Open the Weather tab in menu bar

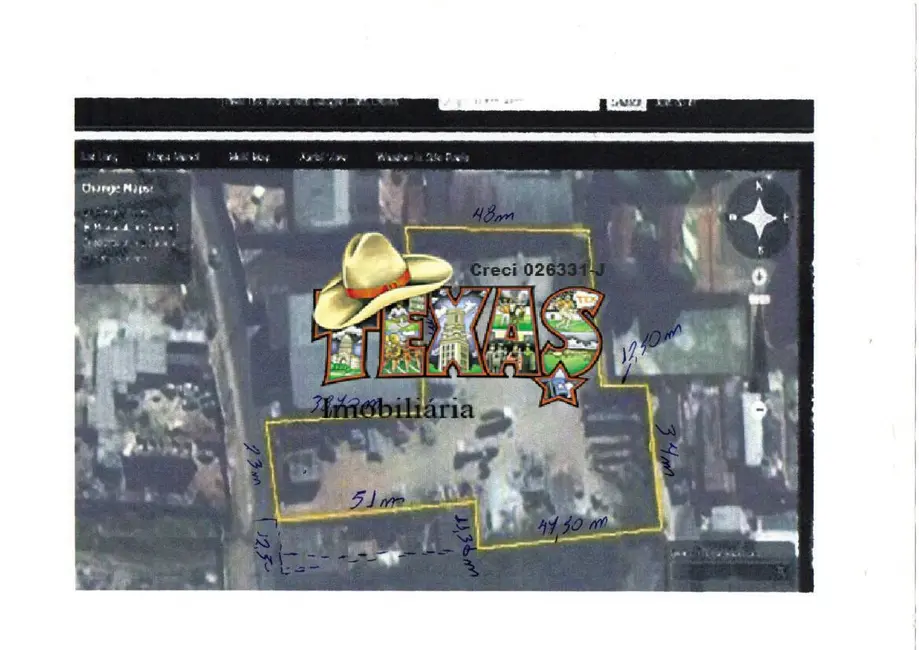tap(422, 157)
